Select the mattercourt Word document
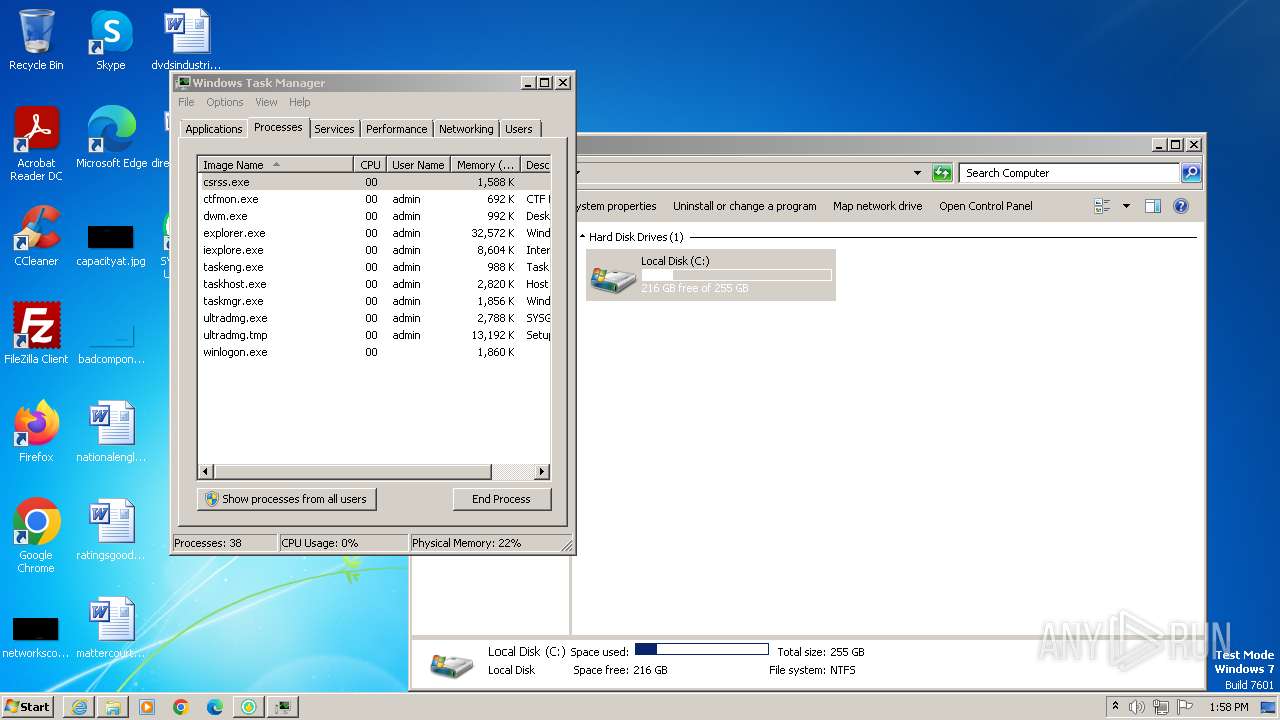This screenshot has height=720, width=1280. click(x=110, y=628)
